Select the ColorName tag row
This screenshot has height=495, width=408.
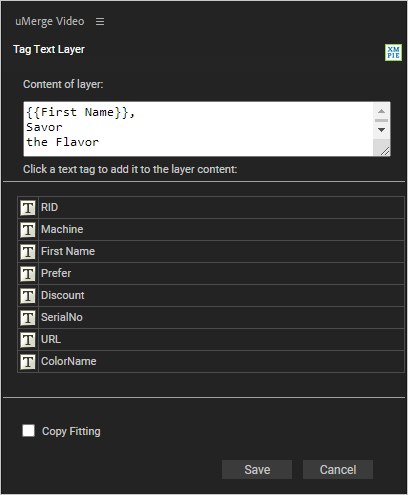(211, 362)
